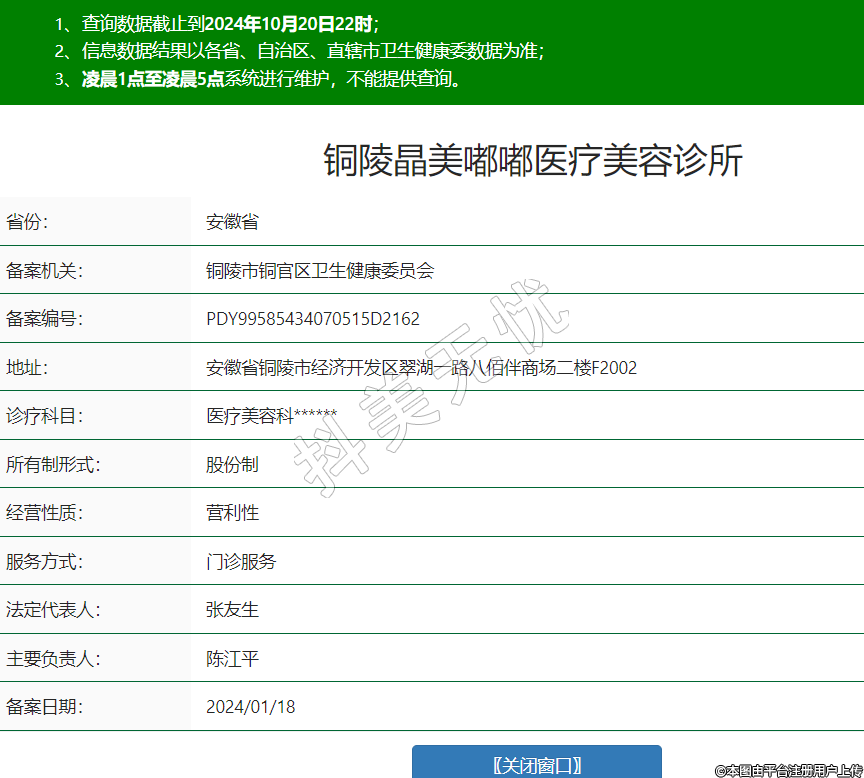Click the record number PDY99585434070515D2162
864x778 pixels.
313,319
